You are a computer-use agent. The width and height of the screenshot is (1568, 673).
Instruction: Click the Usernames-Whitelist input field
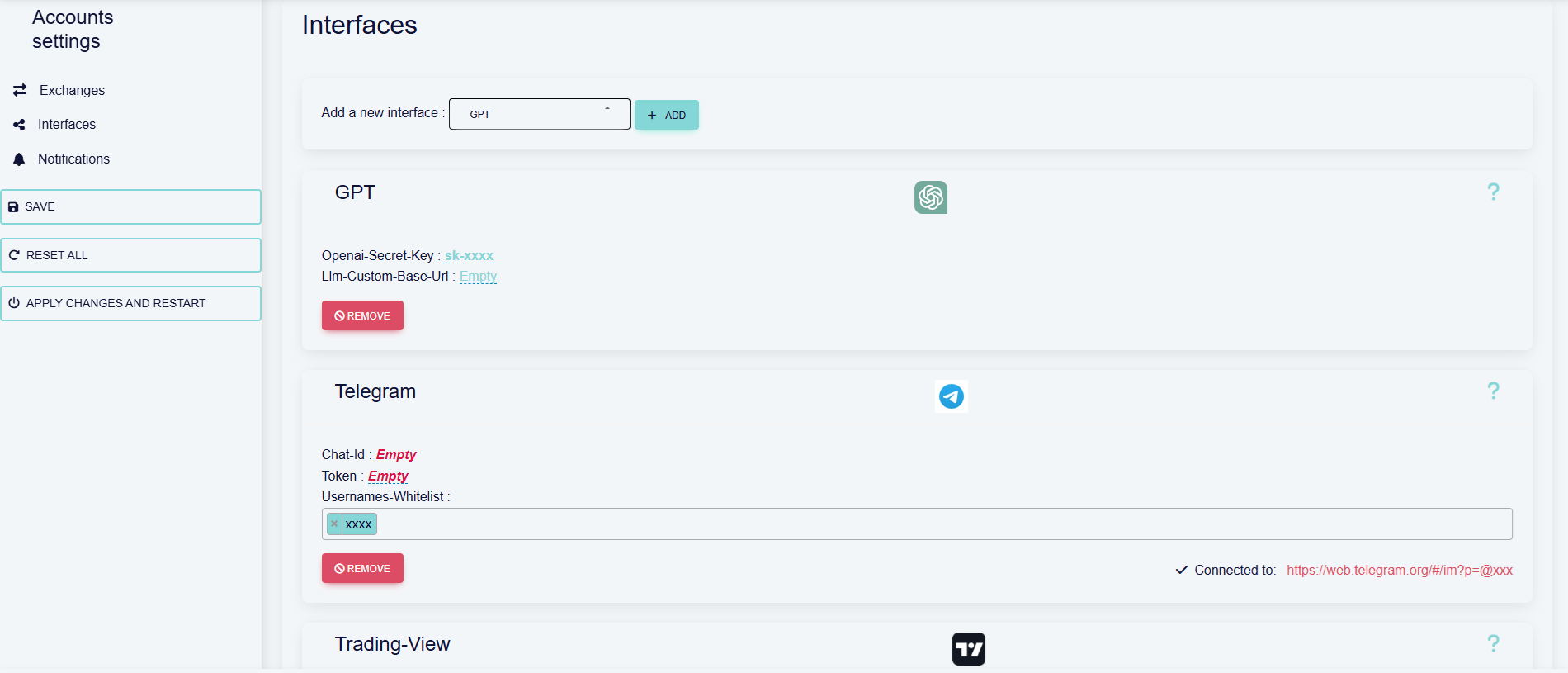click(x=917, y=524)
